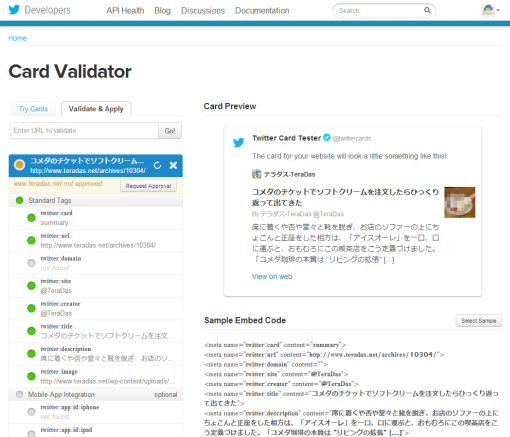Click the 'www.teradas.net not approved' notice
The image size is (510, 437).
[58, 184]
